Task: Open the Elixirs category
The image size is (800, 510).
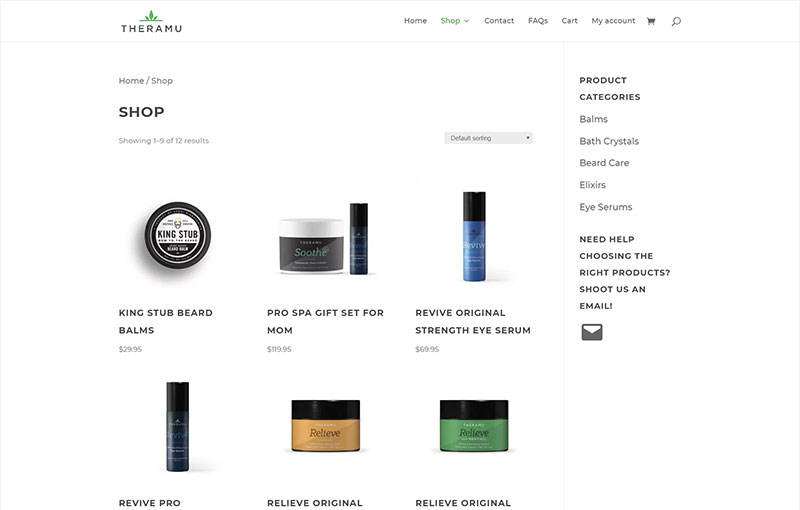Action: coord(592,185)
